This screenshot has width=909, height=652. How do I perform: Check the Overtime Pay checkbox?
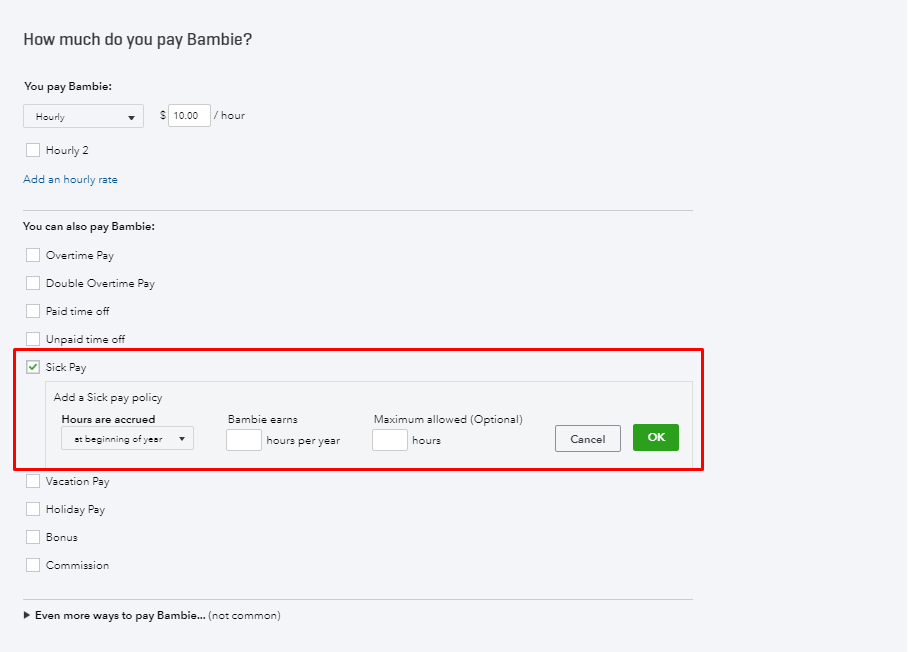pos(33,255)
